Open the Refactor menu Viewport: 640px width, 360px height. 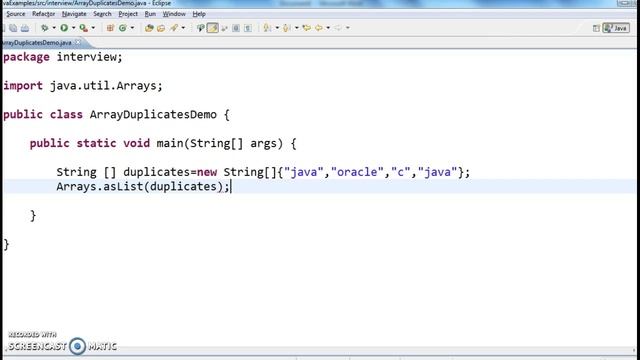(43, 14)
